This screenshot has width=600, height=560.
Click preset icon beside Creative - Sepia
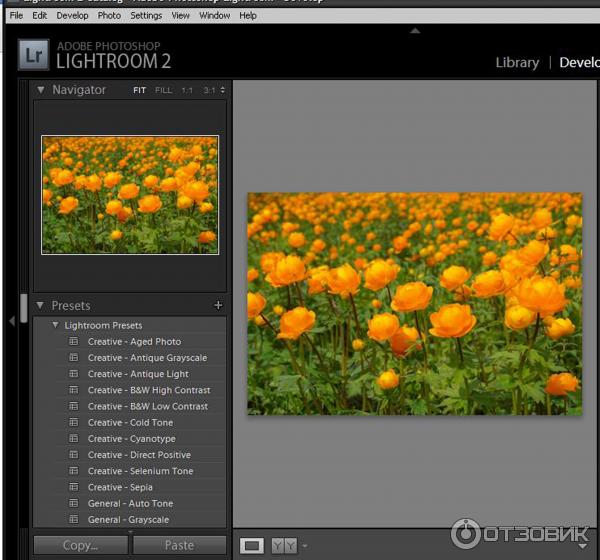pos(73,487)
